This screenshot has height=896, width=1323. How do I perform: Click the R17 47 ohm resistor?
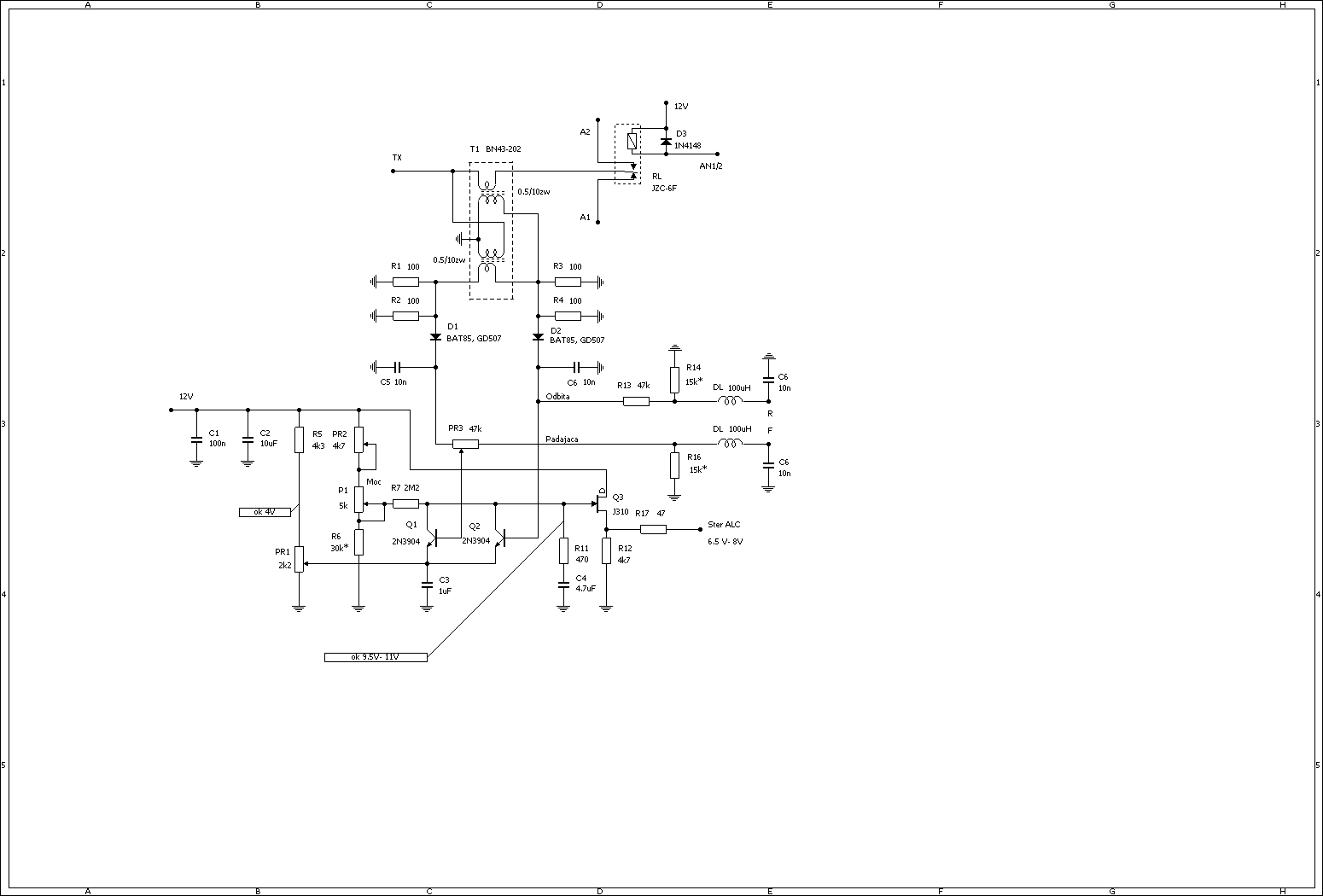point(653,529)
